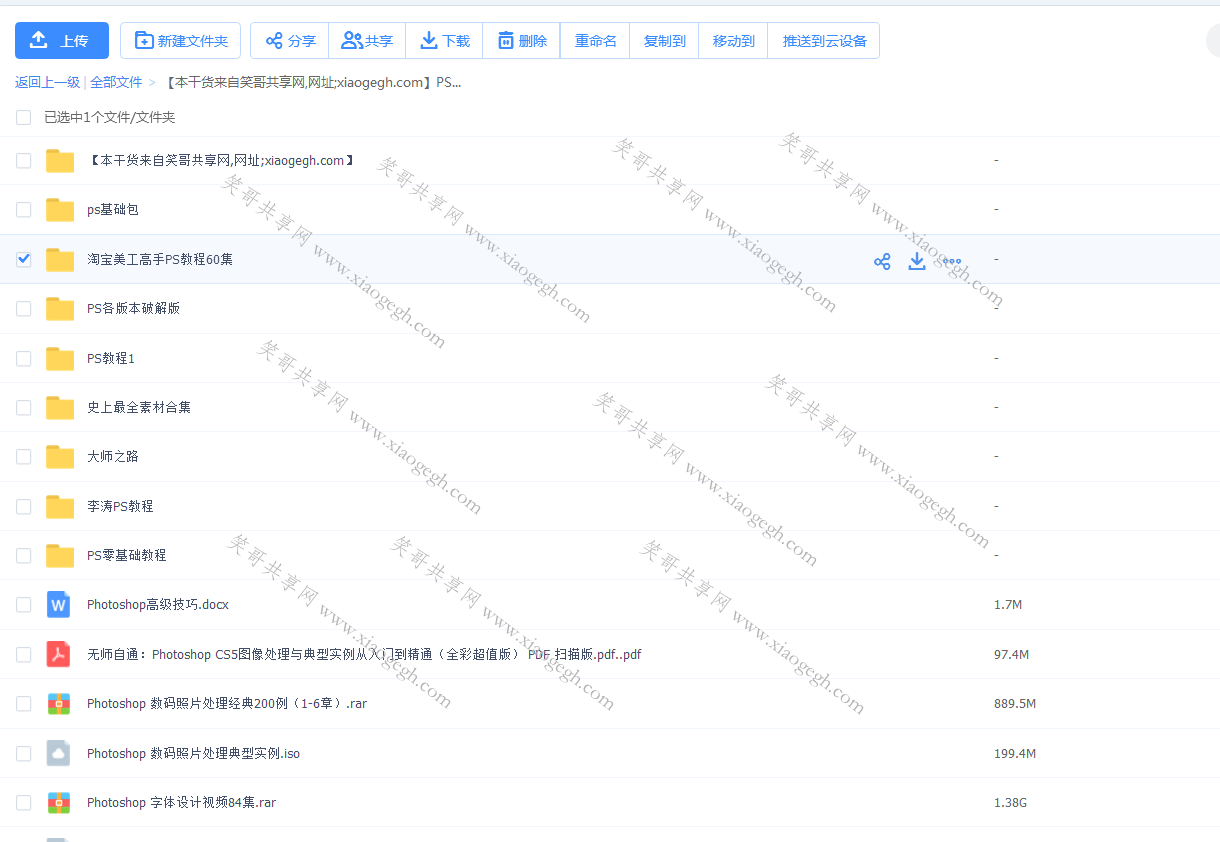Click download icon on 淘宝美工高手PS教程60集 row
1220x842 pixels.
(x=916, y=261)
